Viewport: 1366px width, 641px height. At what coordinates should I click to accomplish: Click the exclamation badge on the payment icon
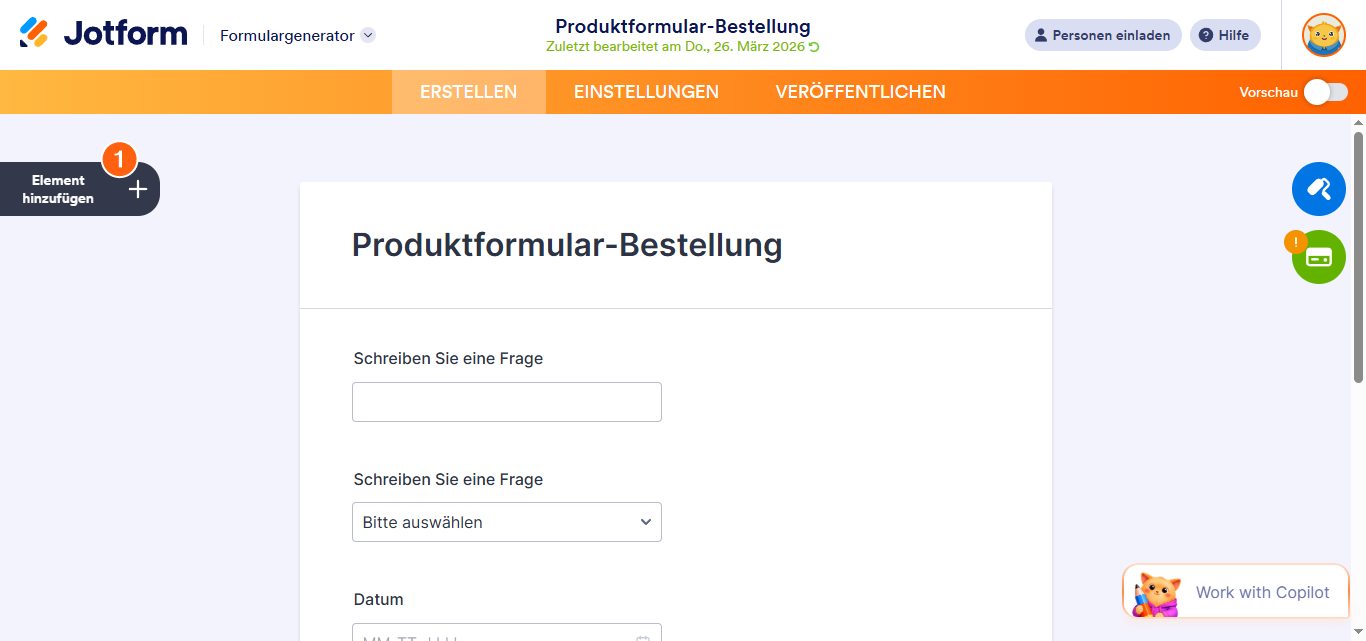pyautogui.click(x=1296, y=241)
